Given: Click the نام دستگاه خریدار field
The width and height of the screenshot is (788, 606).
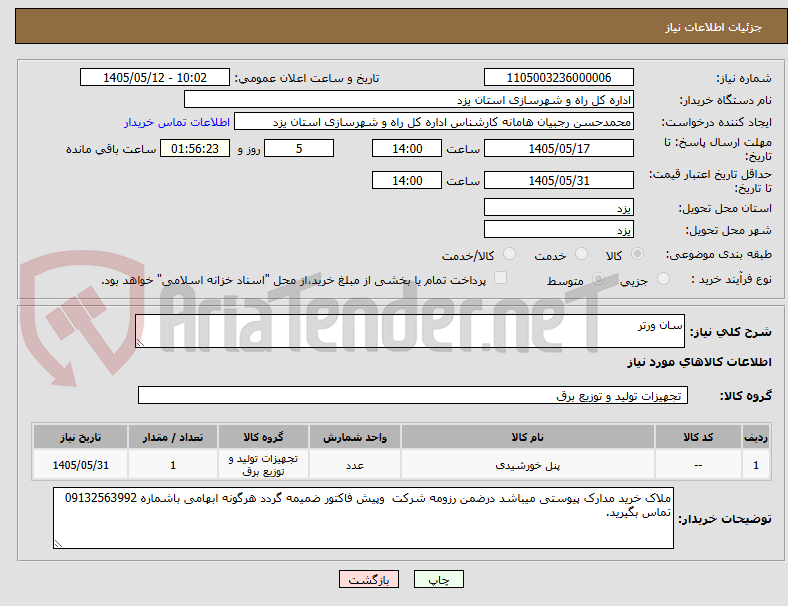Looking at the screenshot, I should [x=409, y=99].
